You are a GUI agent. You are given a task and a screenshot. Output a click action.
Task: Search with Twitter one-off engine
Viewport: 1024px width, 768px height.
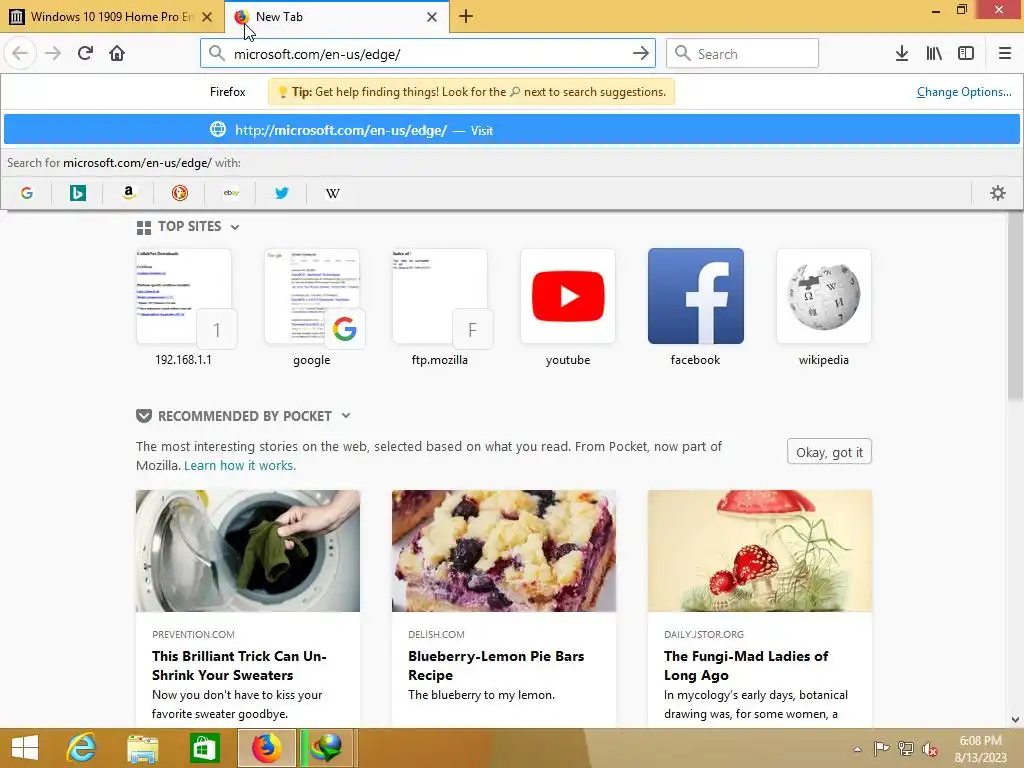pyautogui.click(x=281, y=193)
